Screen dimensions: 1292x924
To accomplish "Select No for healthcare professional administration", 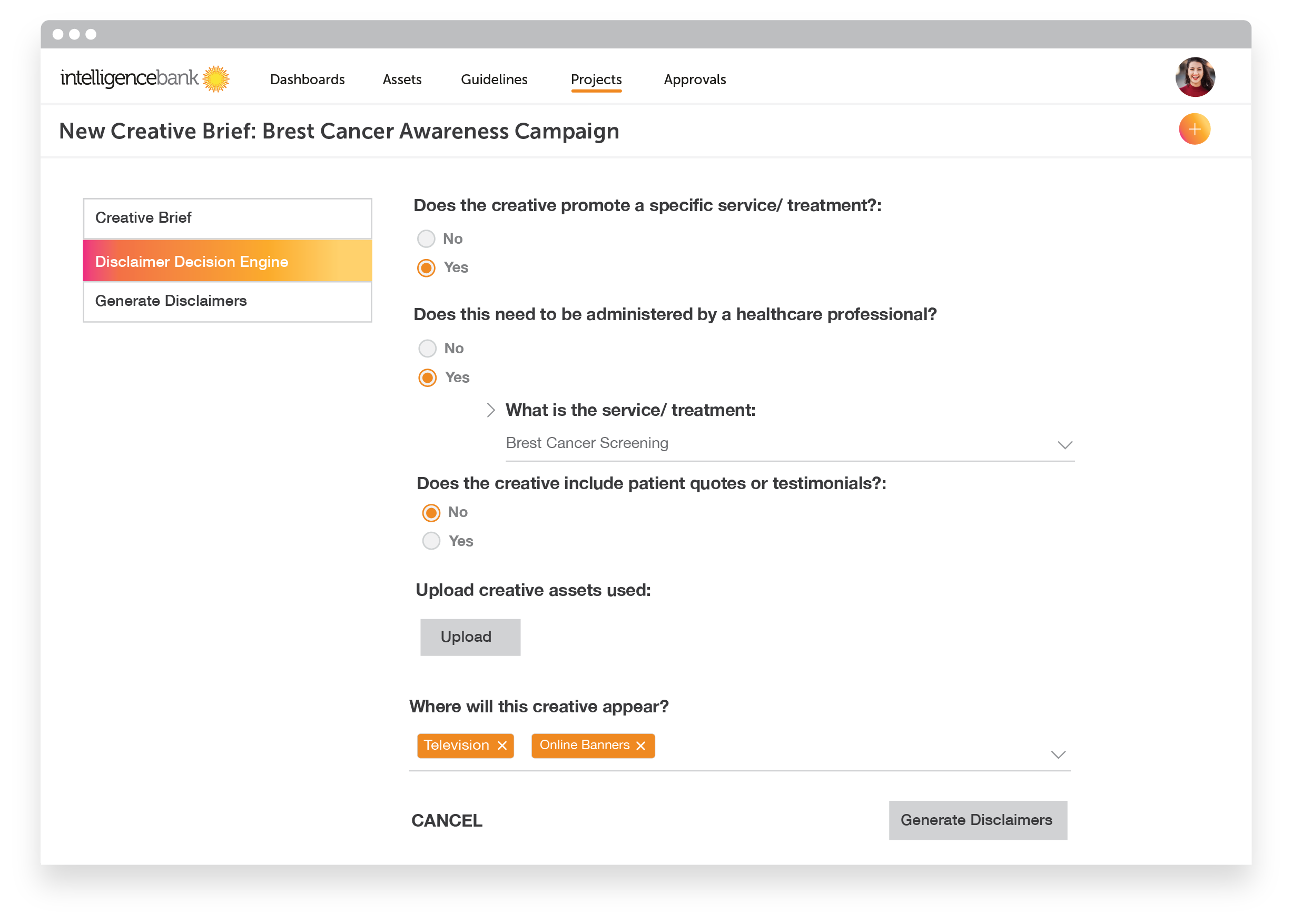I will [427, 348].
